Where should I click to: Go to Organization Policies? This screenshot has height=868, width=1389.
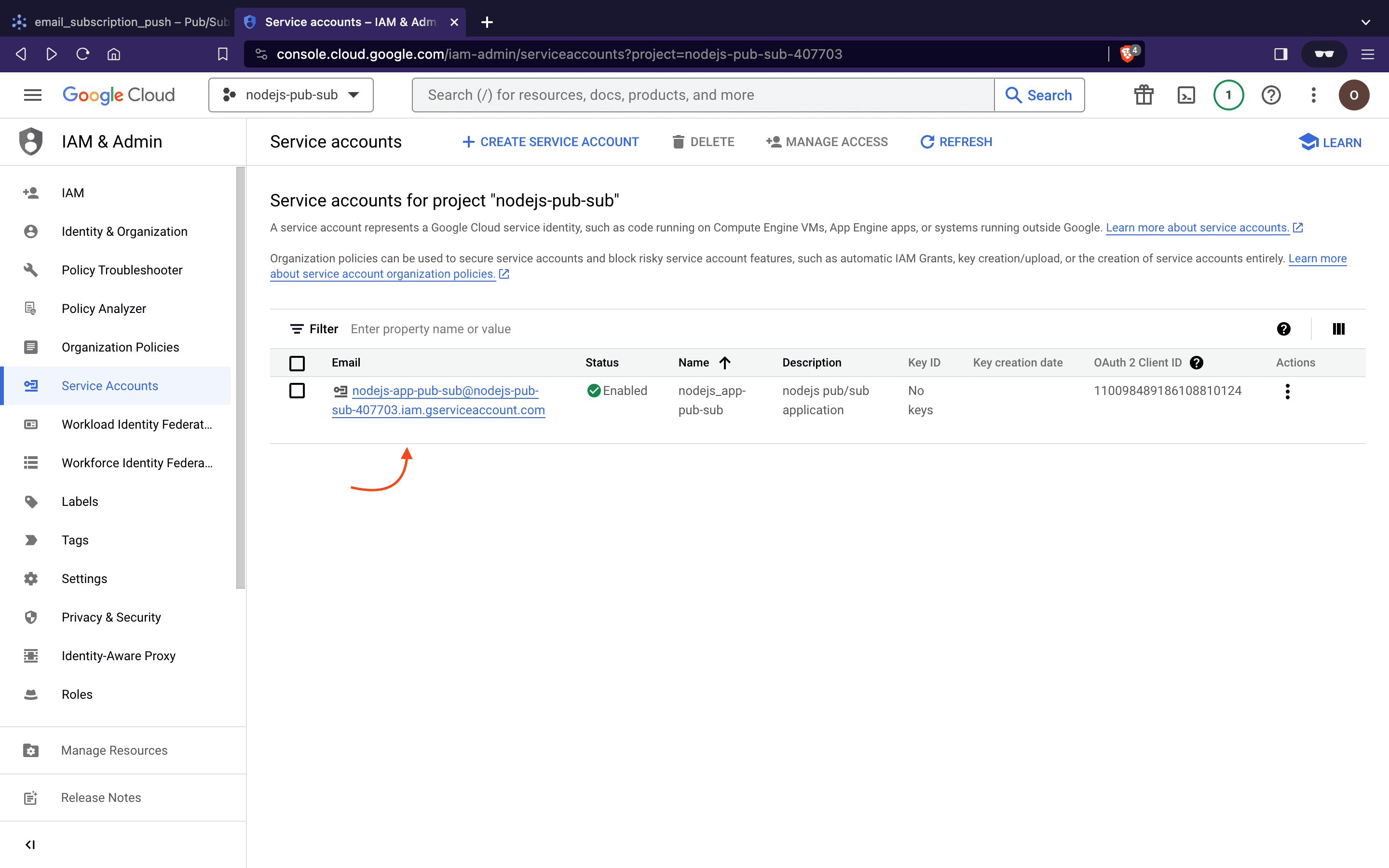coord(115,347)
